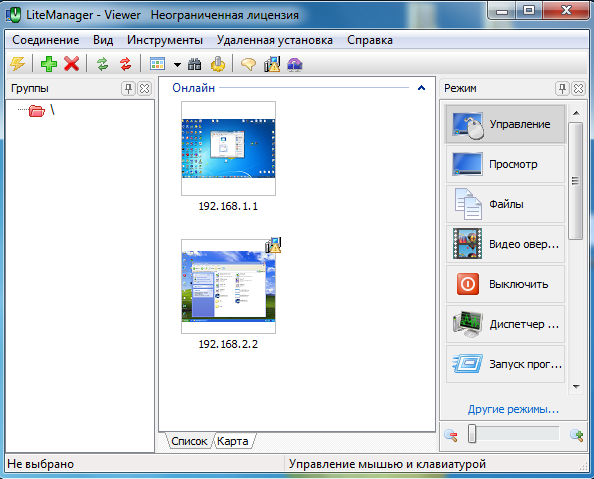This screenshot has height=479, width=594.
Task: Open the Удаленная установка menu
Action: (275, 40)
